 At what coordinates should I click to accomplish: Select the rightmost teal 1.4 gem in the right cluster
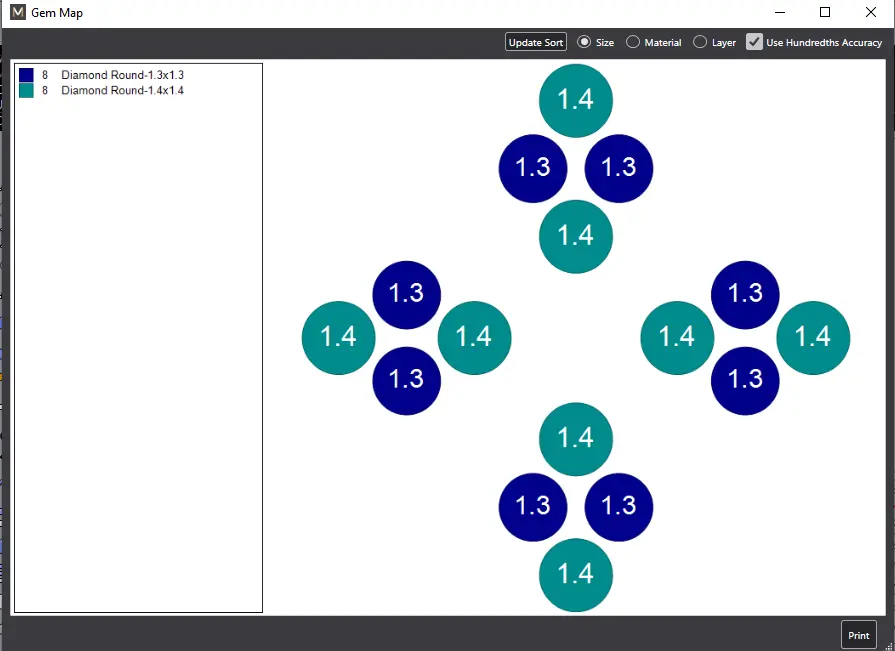(x=812, y=338)
